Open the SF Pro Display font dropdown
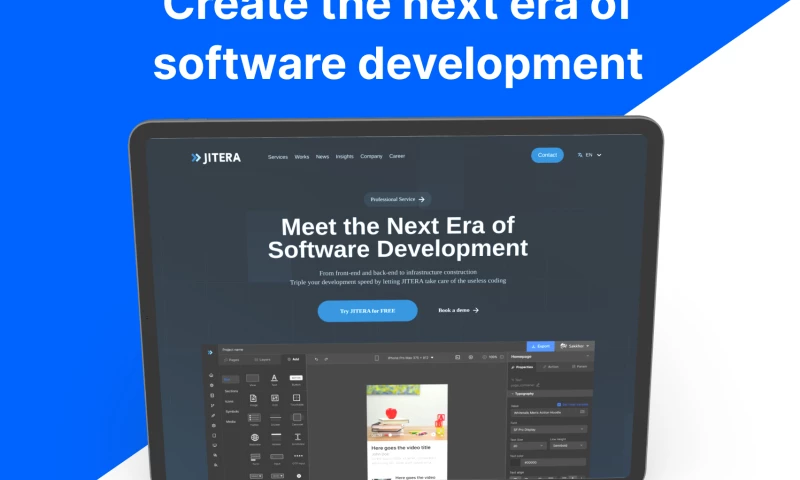 549,430
